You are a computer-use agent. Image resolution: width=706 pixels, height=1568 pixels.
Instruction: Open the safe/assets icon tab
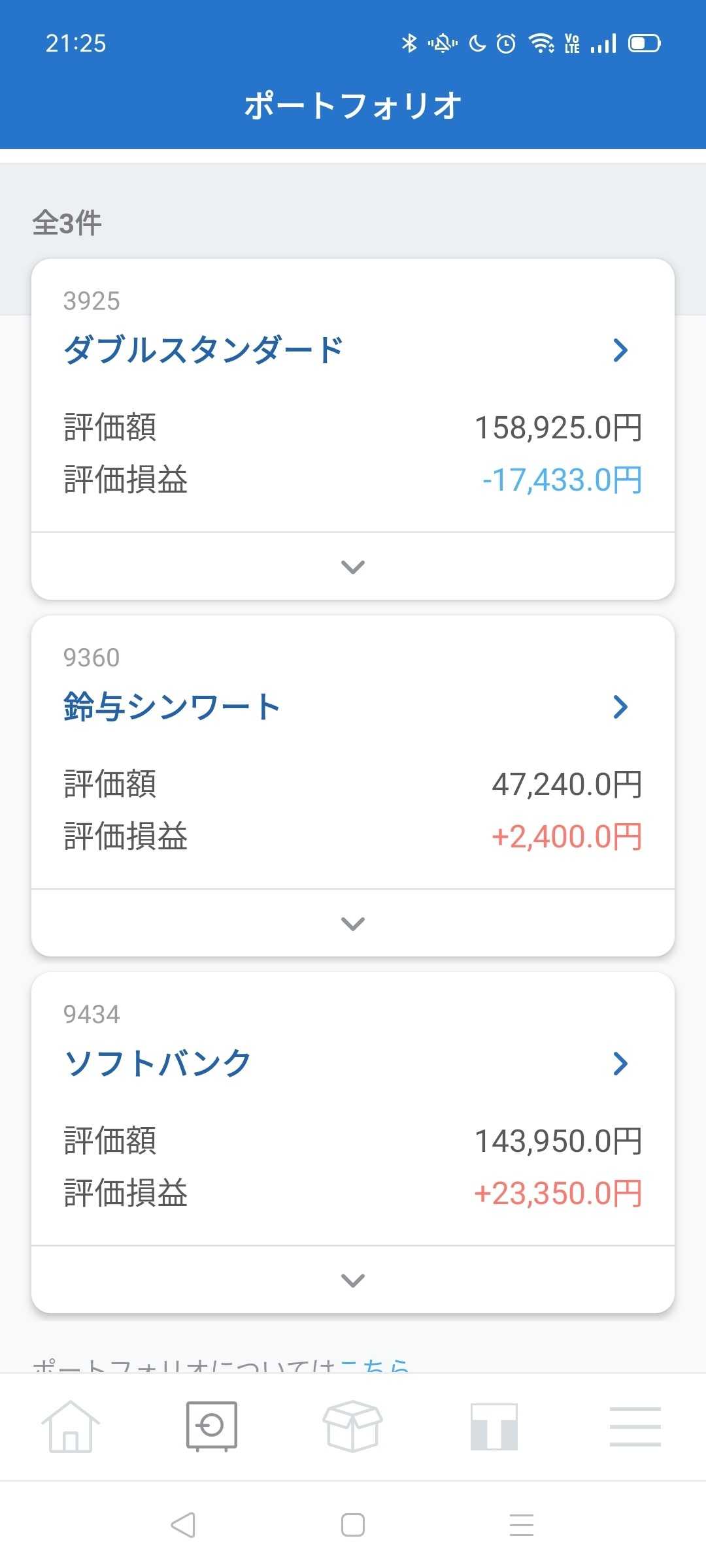click(211, 1426)
